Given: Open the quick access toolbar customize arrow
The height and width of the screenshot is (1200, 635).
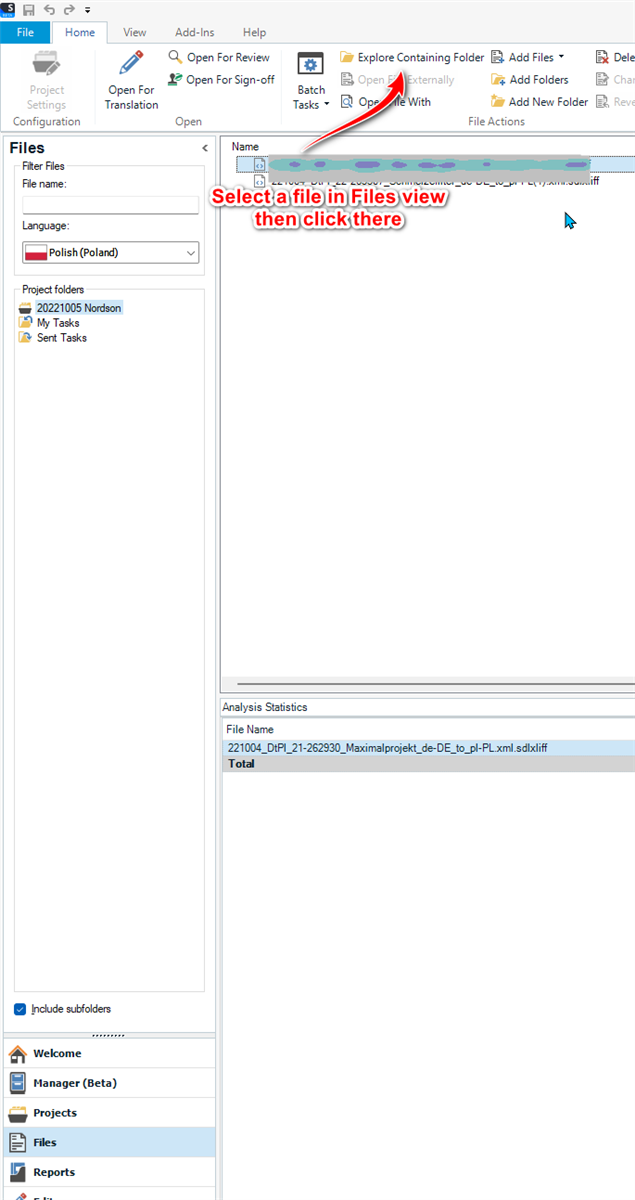Looking at the screenshot, I should (x=87, y=10).
